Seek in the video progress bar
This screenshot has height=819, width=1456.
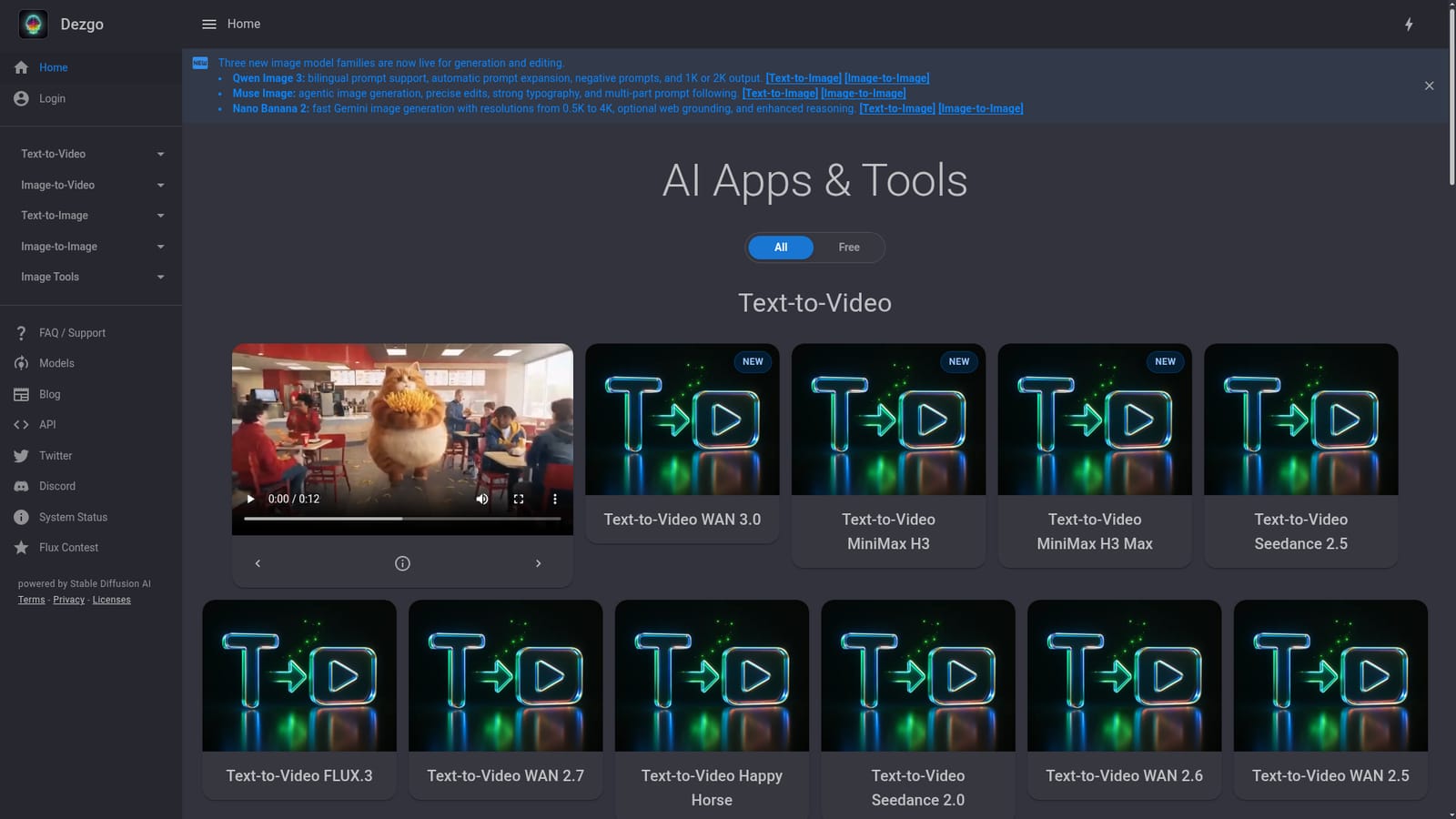click(402, 519)
